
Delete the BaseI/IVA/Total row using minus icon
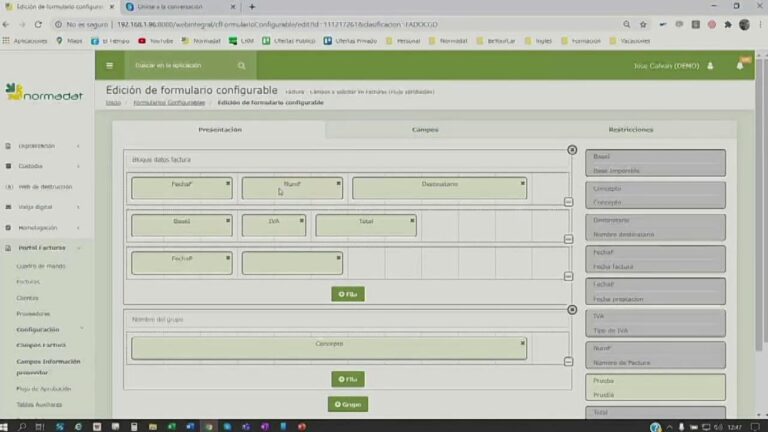pyautogui.click(x=568, y=239)
